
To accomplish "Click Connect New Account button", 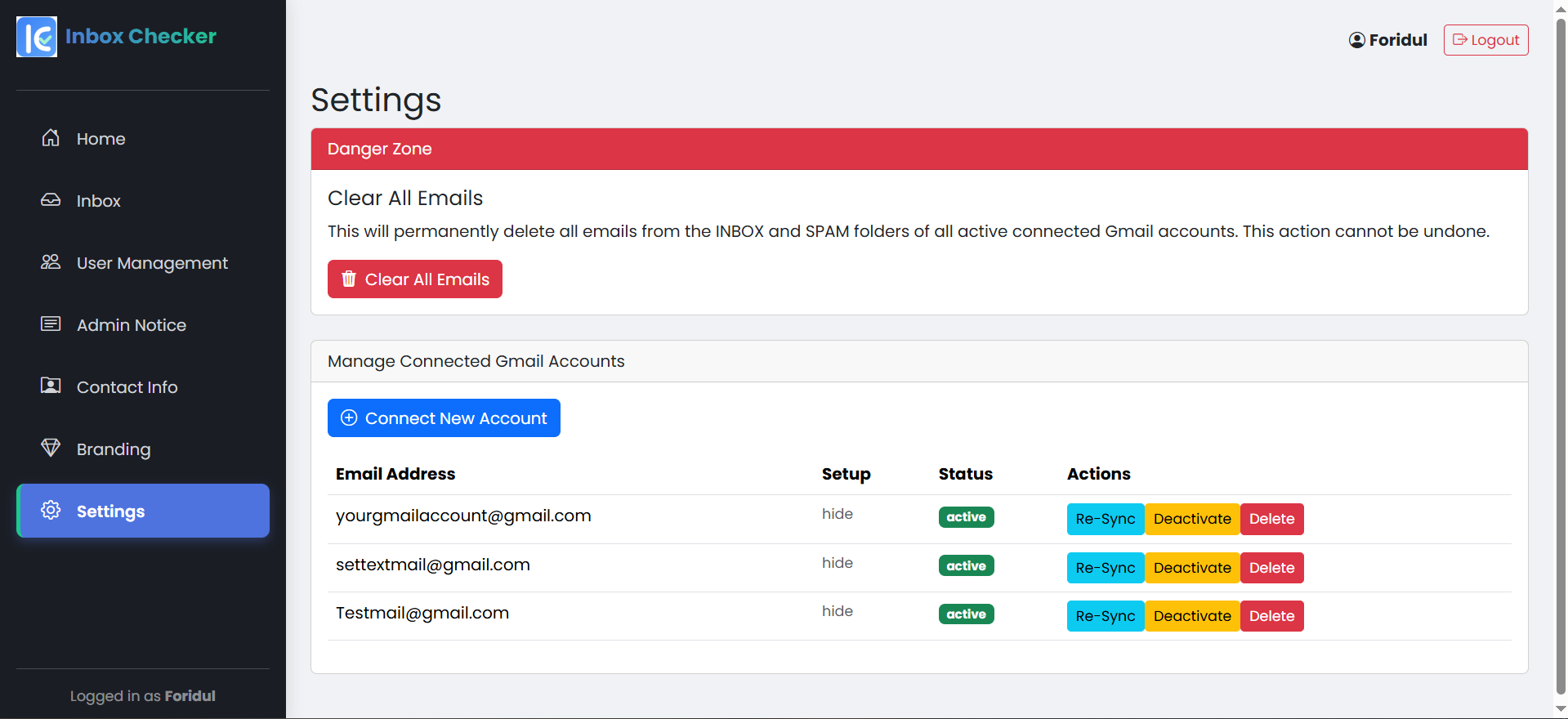I will click(444, 418).
